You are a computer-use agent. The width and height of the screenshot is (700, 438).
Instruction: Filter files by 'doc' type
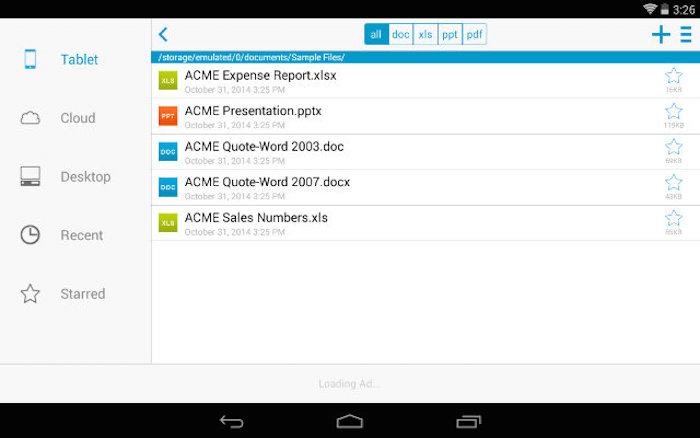pos(401,34)
